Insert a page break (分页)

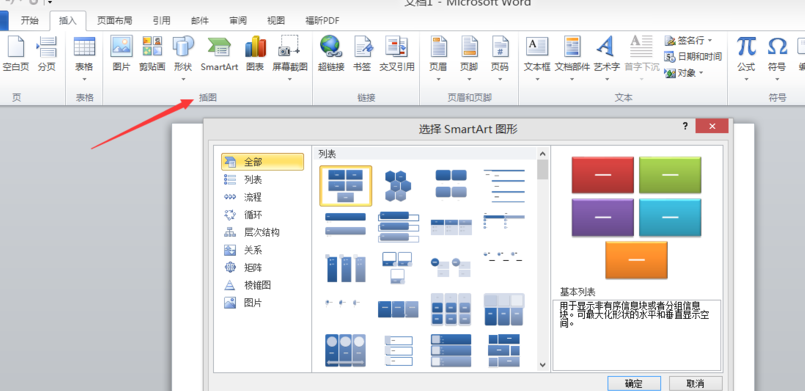(47, 54)
